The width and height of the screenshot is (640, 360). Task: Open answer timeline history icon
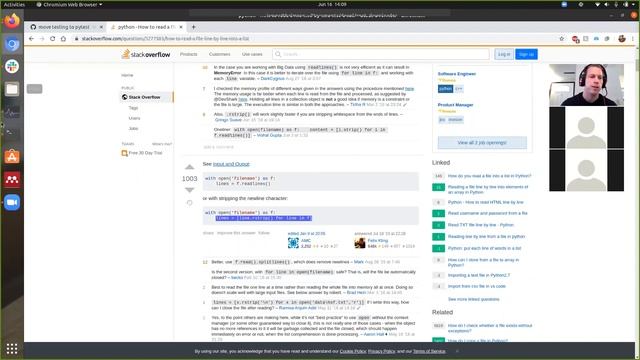click(189, 203)
